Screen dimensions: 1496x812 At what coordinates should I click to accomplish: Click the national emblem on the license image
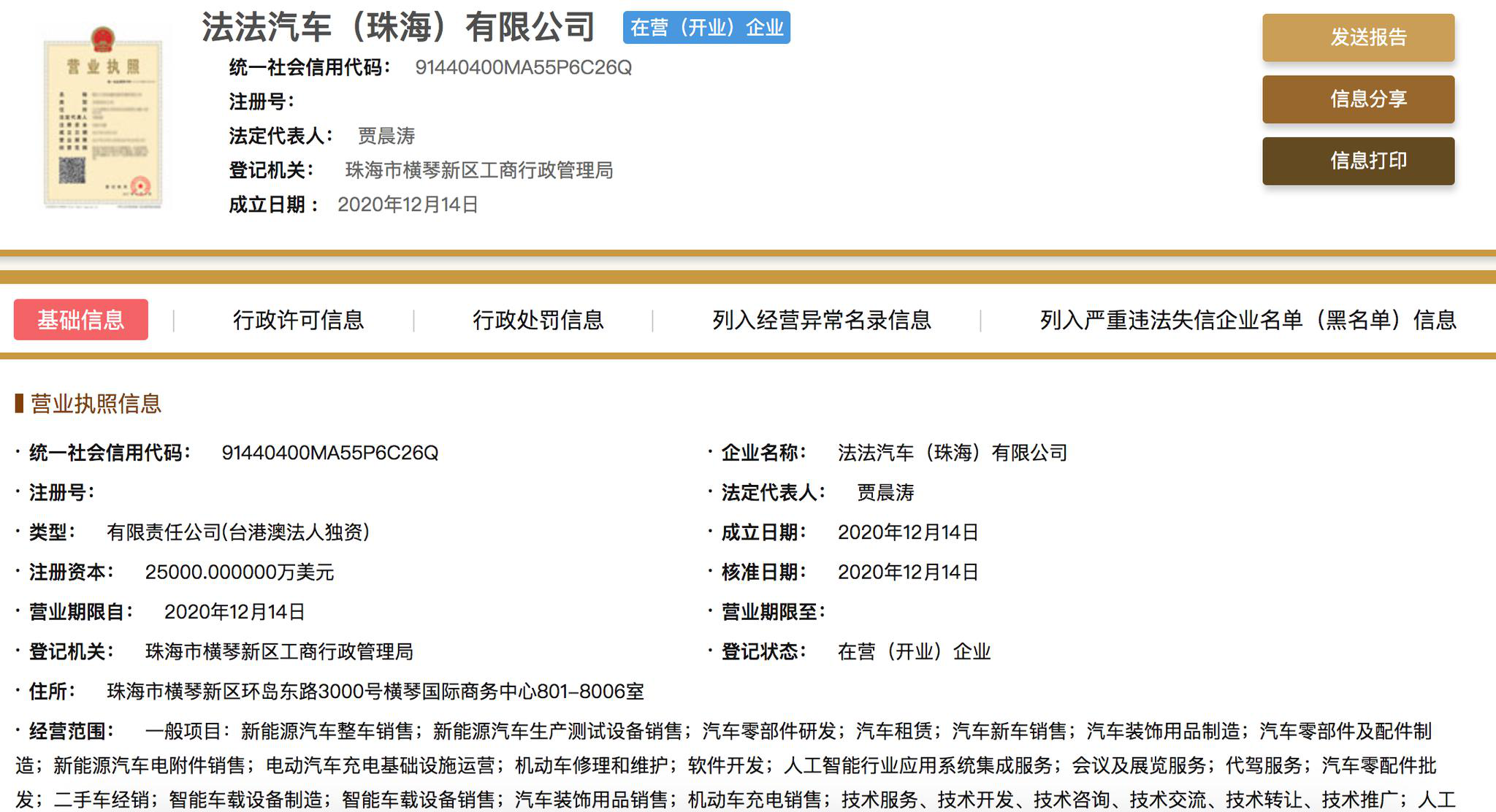[104, 40]
